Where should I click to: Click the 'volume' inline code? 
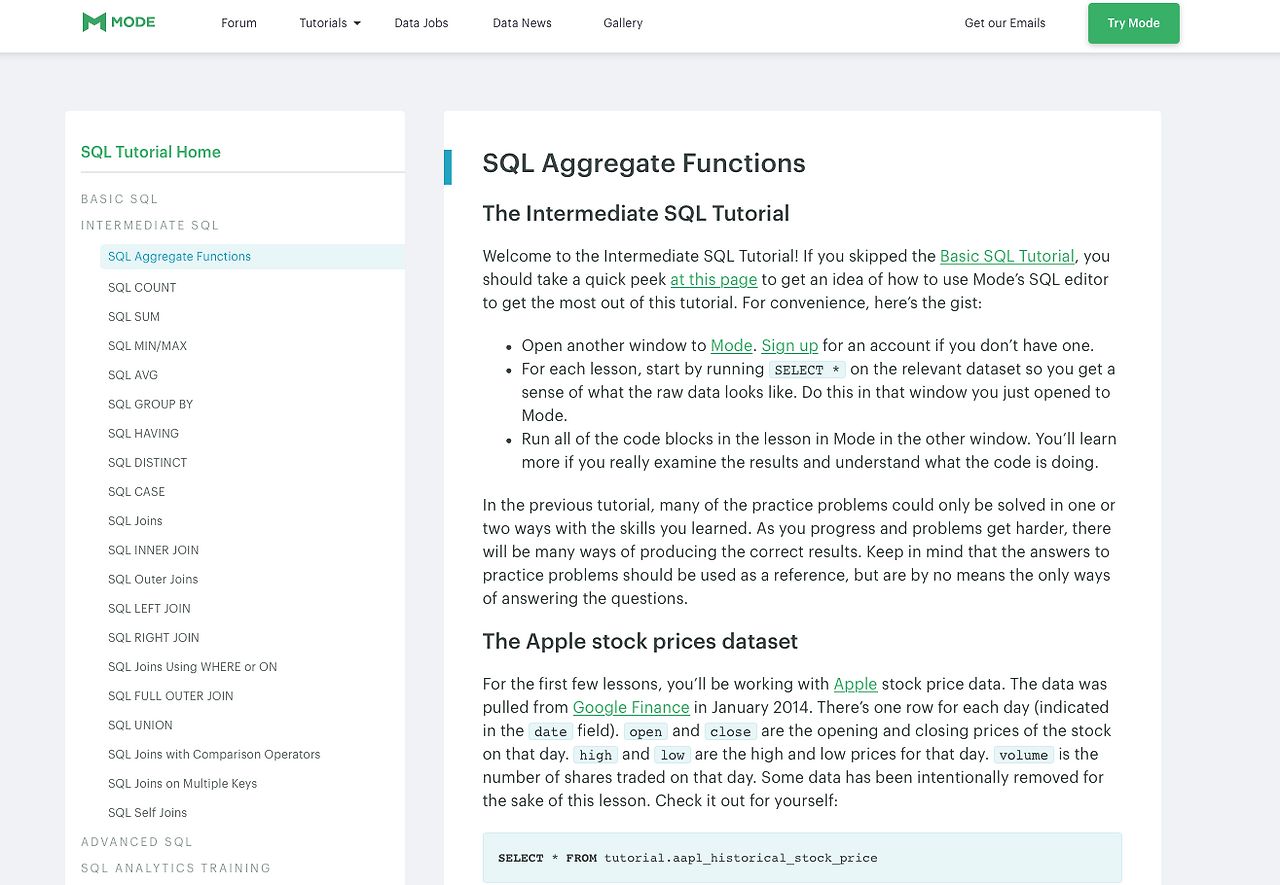[1024, 754]
